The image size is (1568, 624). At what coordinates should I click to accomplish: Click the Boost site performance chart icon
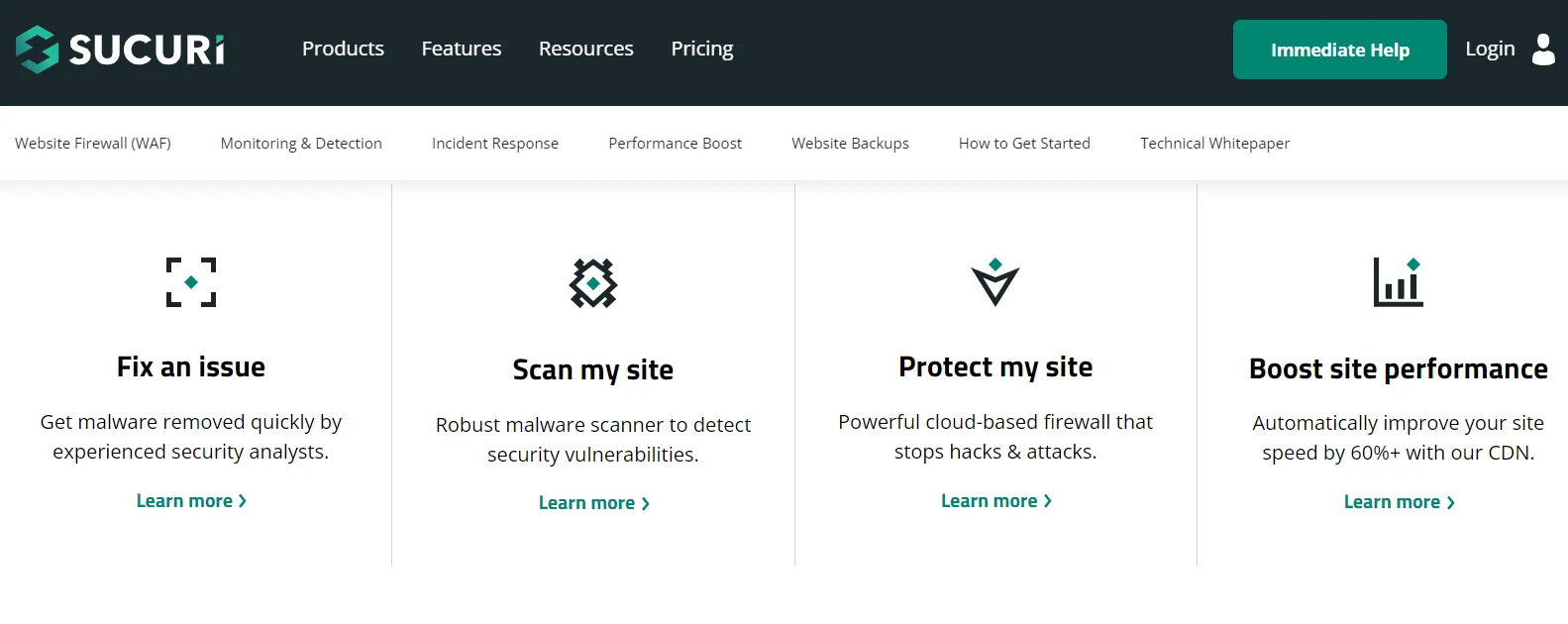click(1398, 282)
